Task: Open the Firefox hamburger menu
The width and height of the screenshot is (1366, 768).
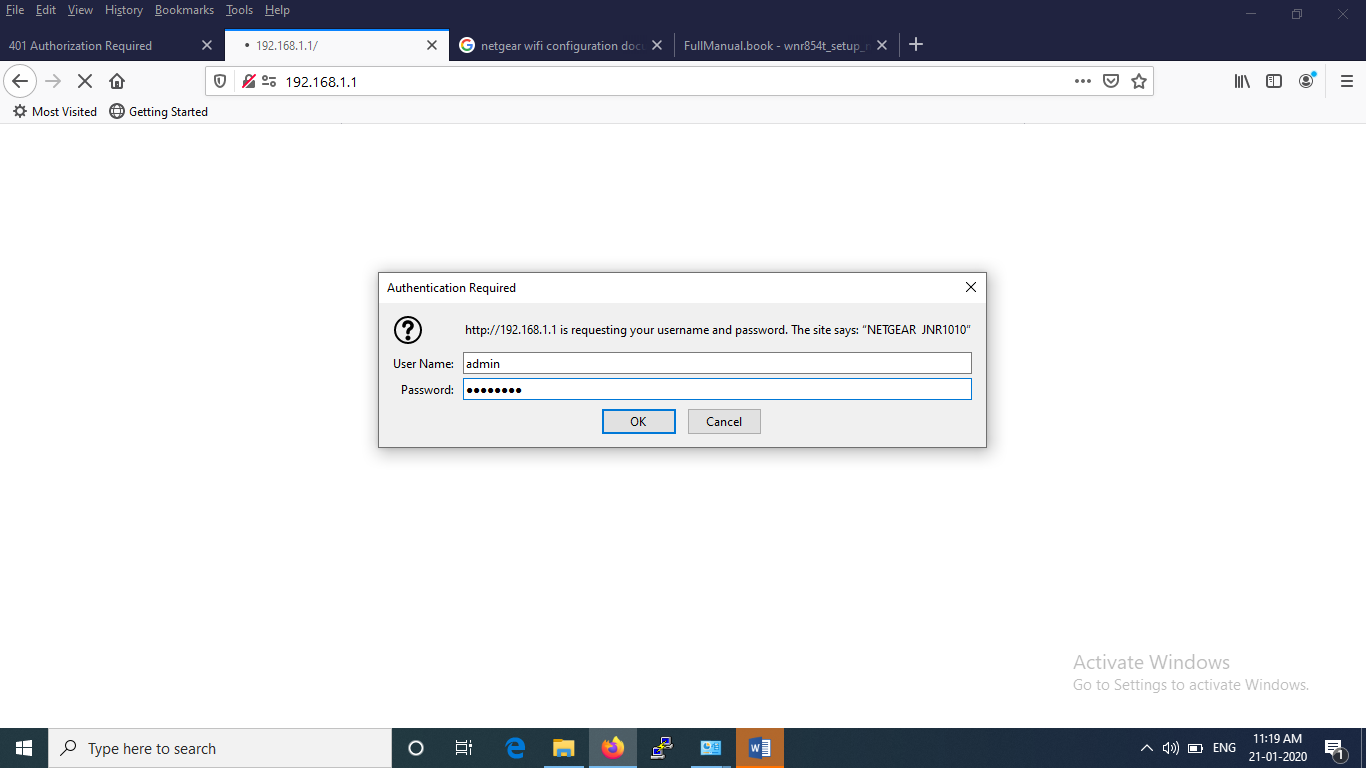Action: 1347,81
